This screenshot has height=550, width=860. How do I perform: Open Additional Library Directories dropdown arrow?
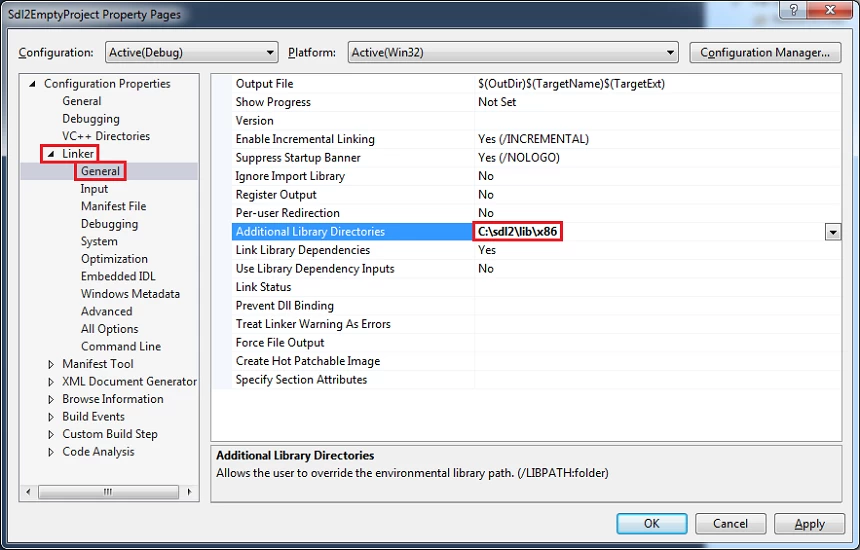pos(832,232)
